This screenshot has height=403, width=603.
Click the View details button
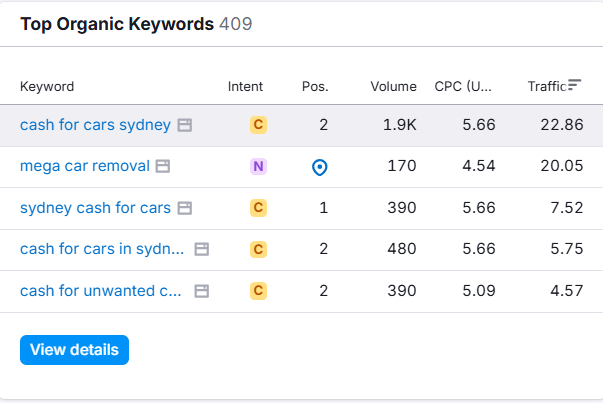74,350
